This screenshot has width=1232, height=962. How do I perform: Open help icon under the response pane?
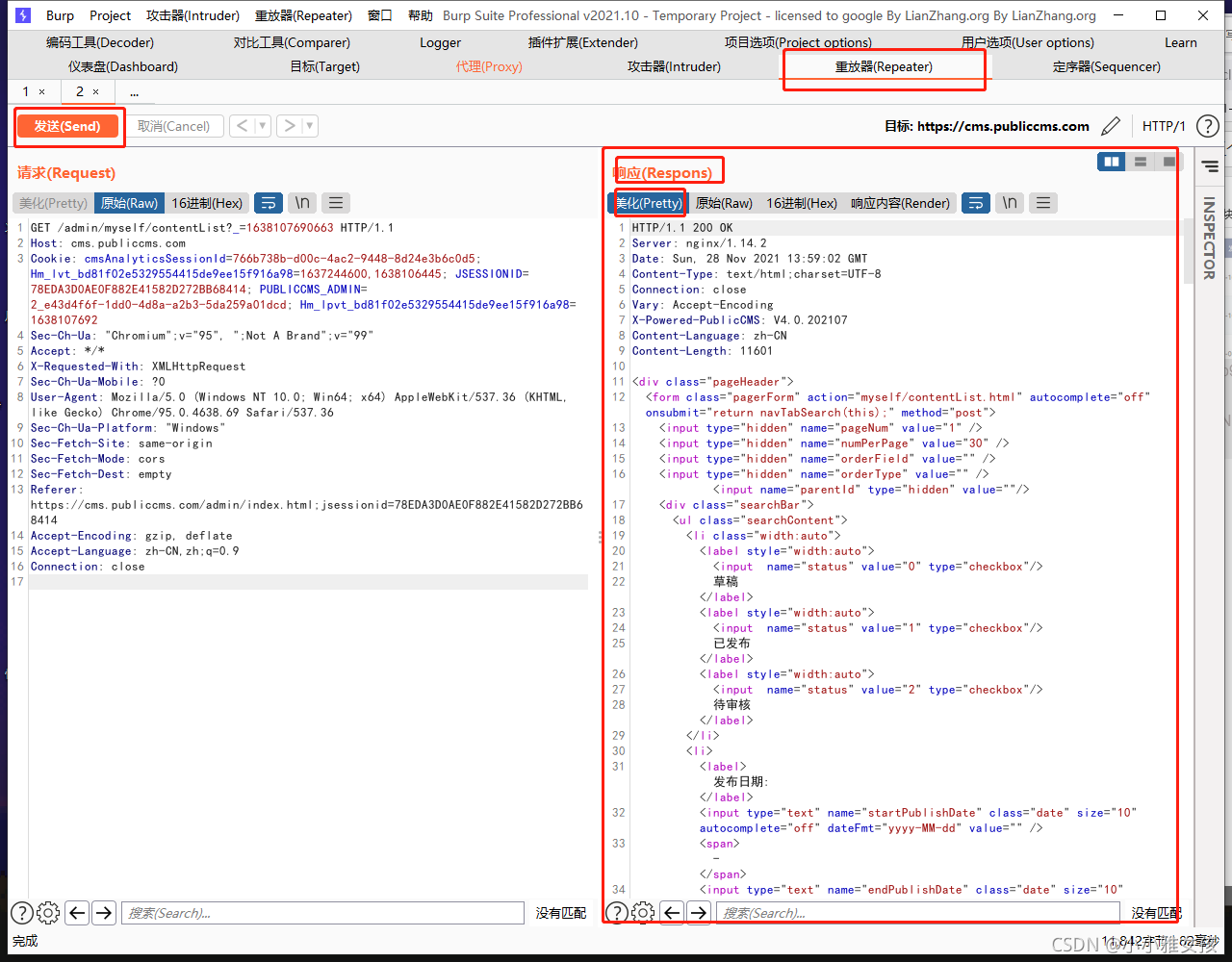[616, 913]
